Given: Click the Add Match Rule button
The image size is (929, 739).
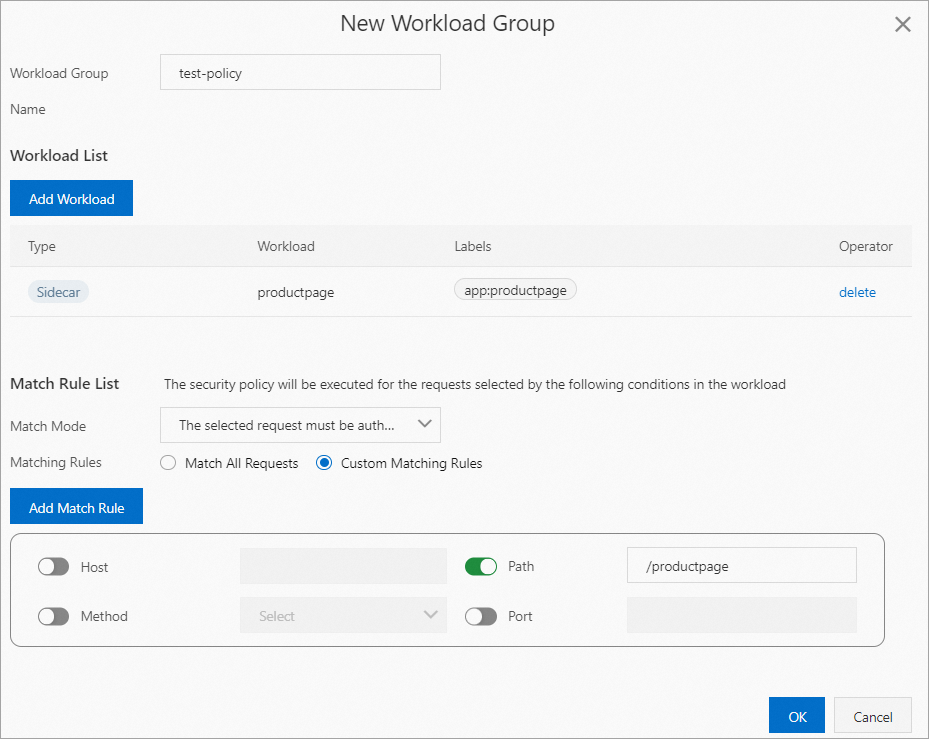Looking at the screenshot, I should [76, 506].
